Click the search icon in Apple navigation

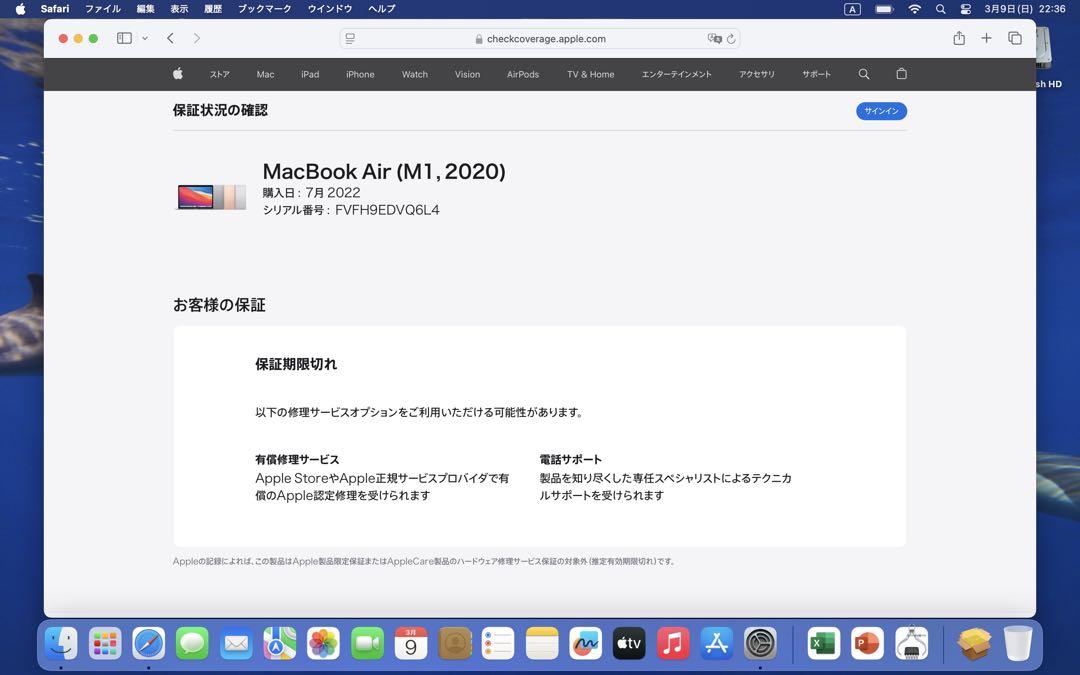pyautogui.click(x=864, y=74)
